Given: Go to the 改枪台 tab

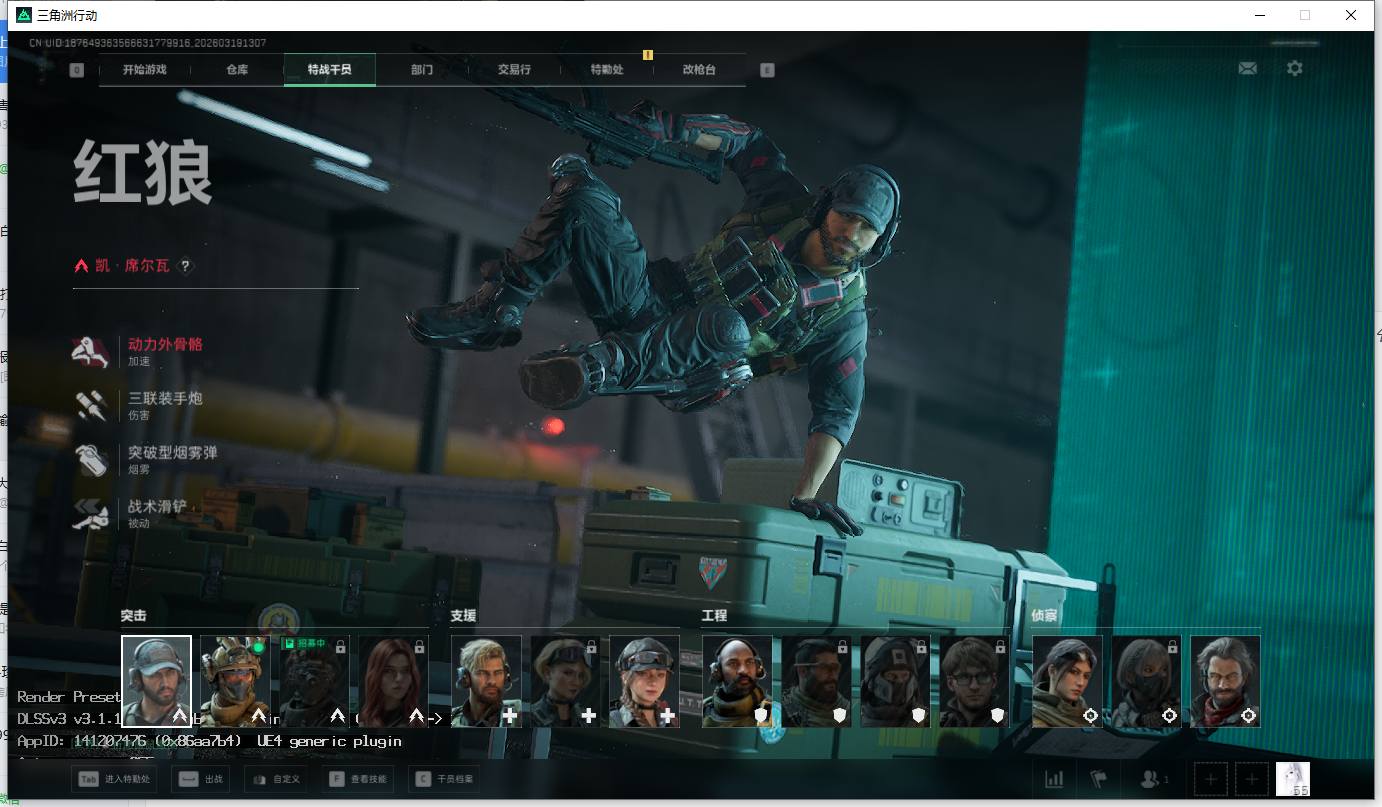Looking at the screenshot, I should 699,70.
